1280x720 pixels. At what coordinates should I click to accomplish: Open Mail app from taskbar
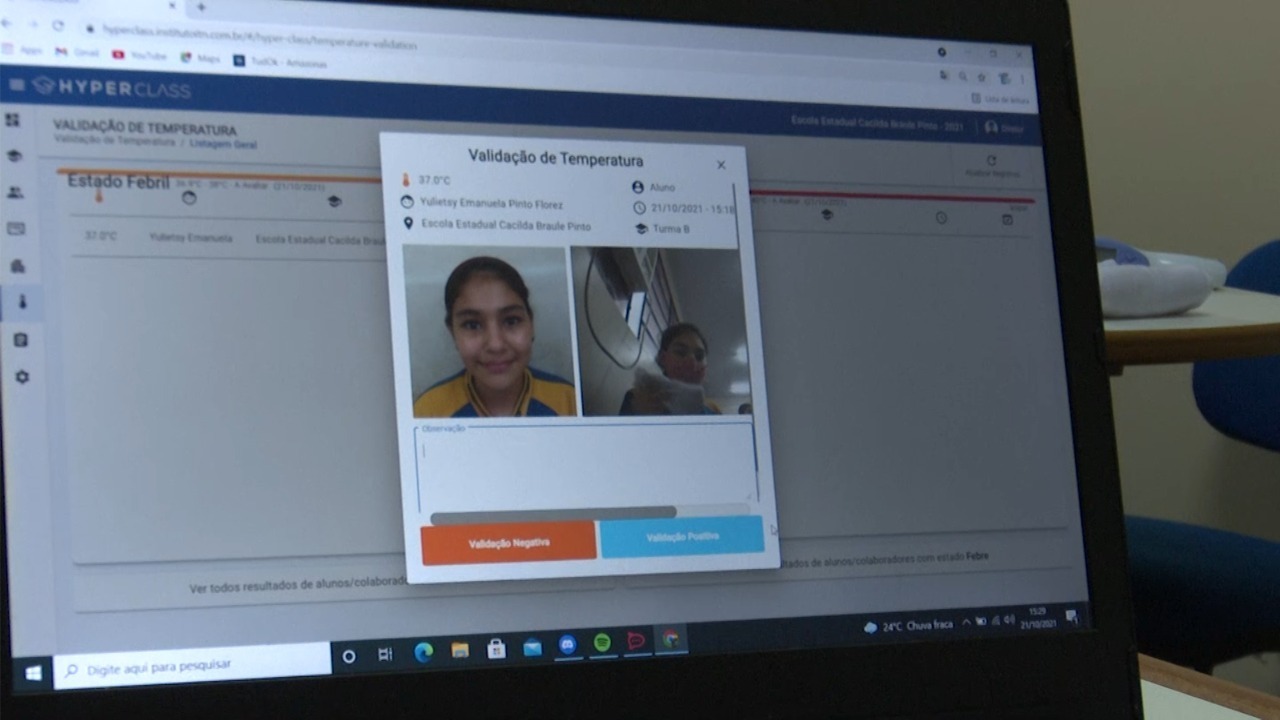(532, 647)
